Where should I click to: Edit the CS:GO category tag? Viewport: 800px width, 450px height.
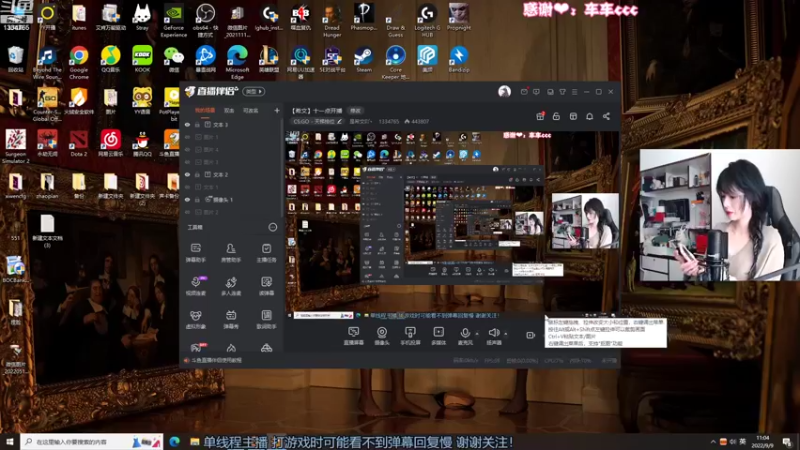point(317,121)
